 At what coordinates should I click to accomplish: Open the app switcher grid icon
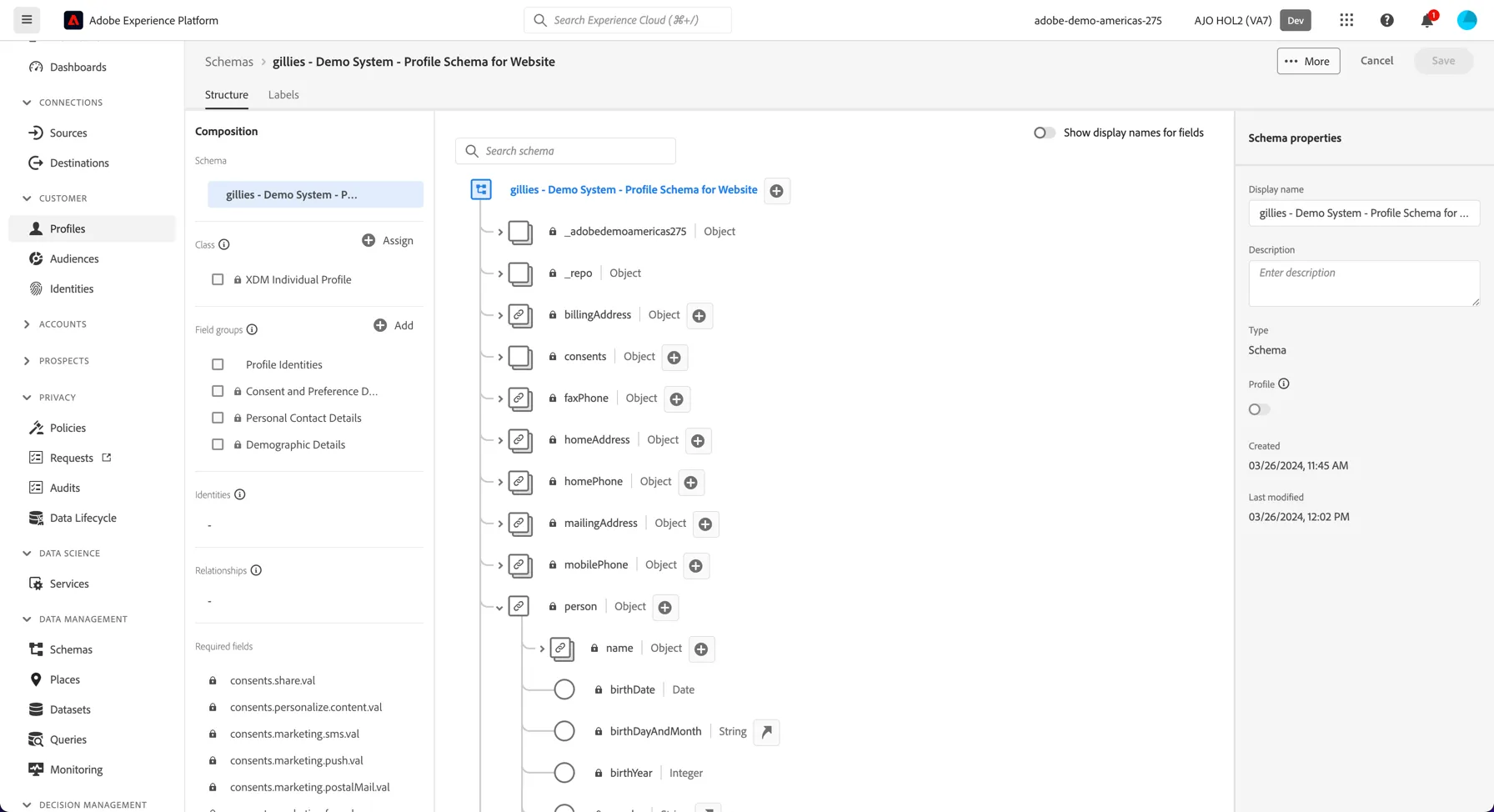pos(1346,20)
